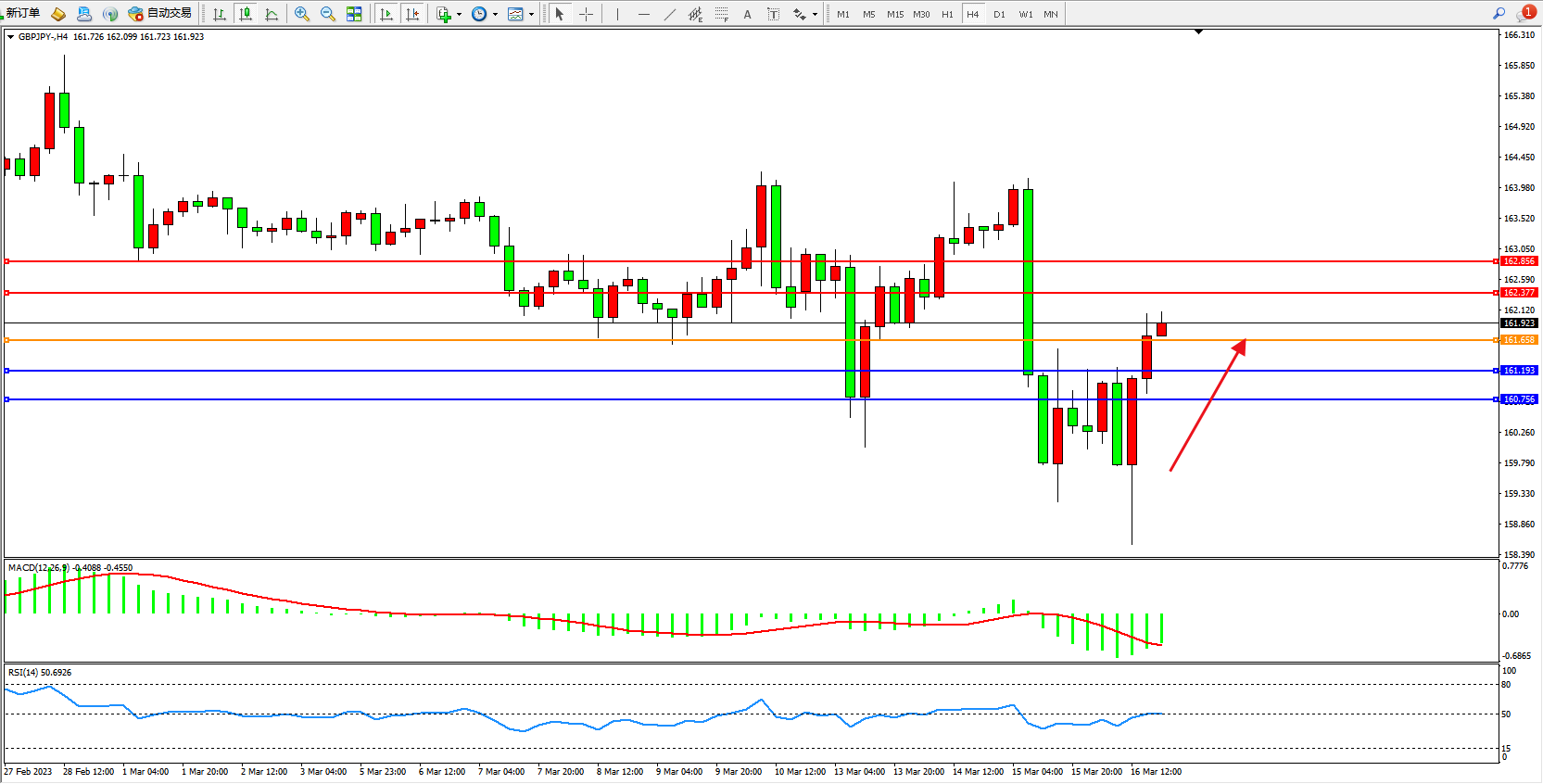
Task: Toggle chart shift button
Action: 413,14
